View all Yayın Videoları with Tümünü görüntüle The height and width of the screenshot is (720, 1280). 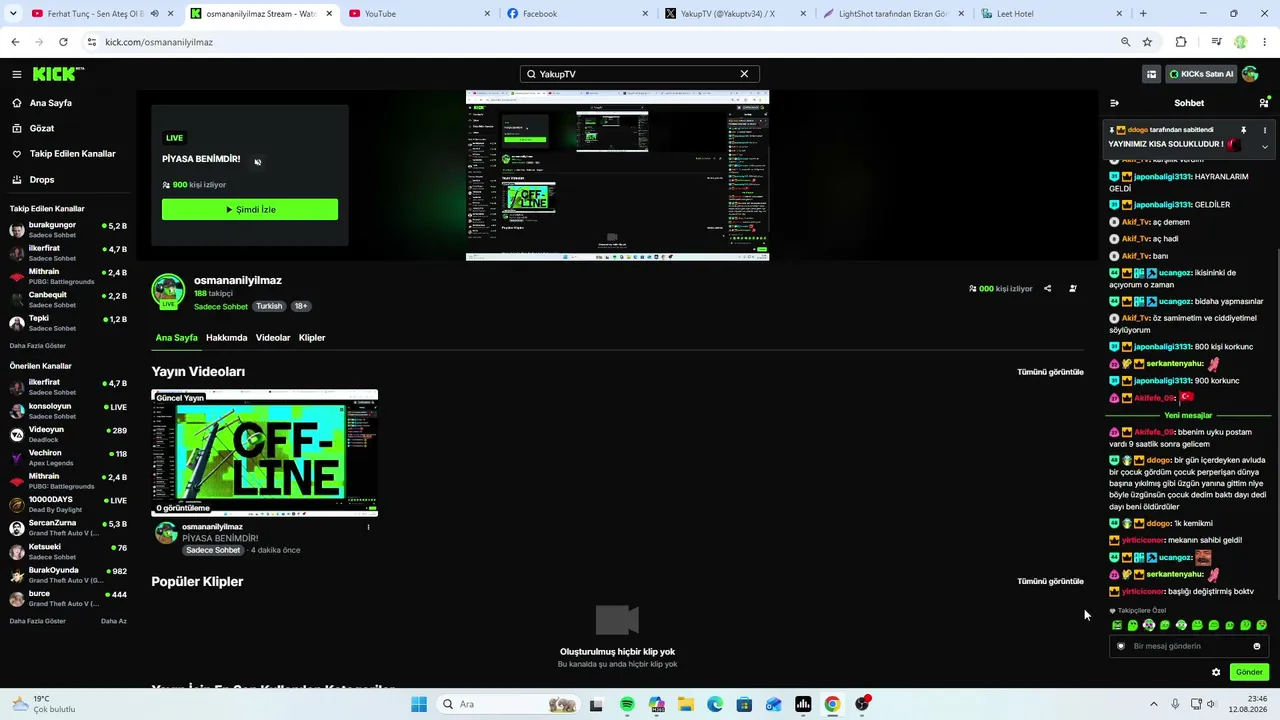click(x=1050, y=372)
